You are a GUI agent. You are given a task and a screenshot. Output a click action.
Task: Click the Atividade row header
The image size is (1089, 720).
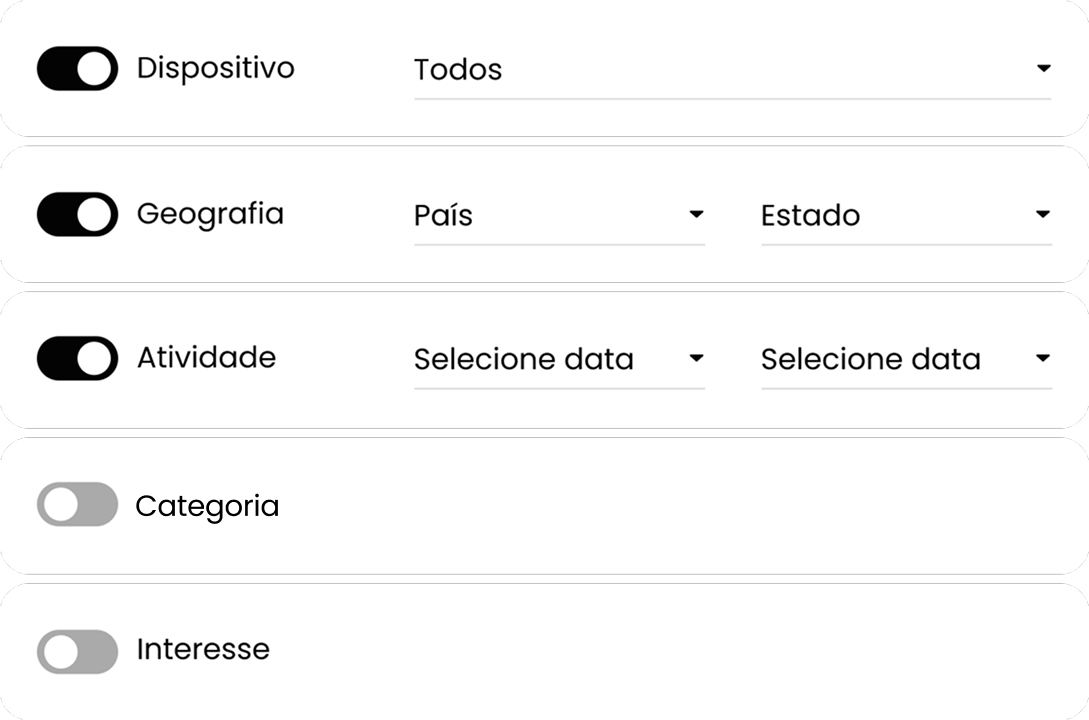pos(205,357)
